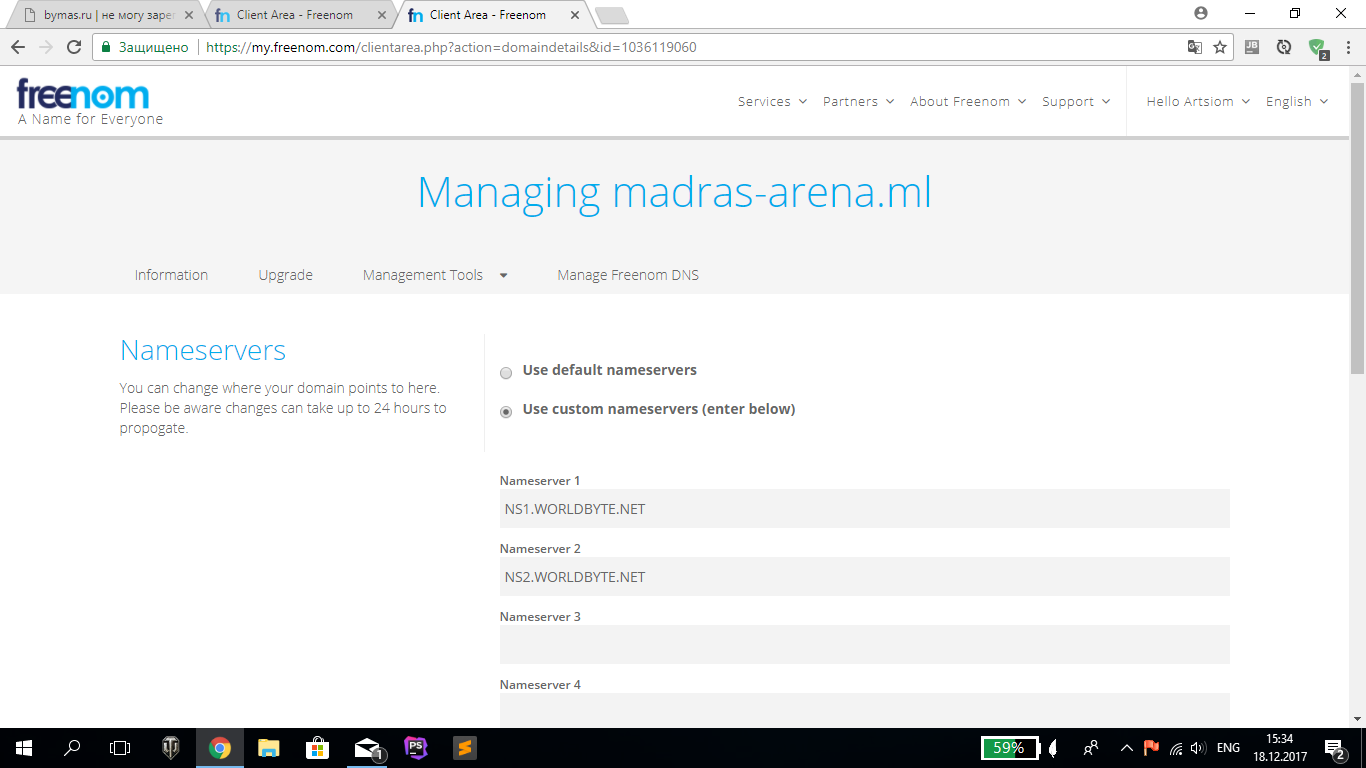This screenshot has height=768, width=1366.
Task: Select Use custom nameservers radio button
Action: pos(506,412)
